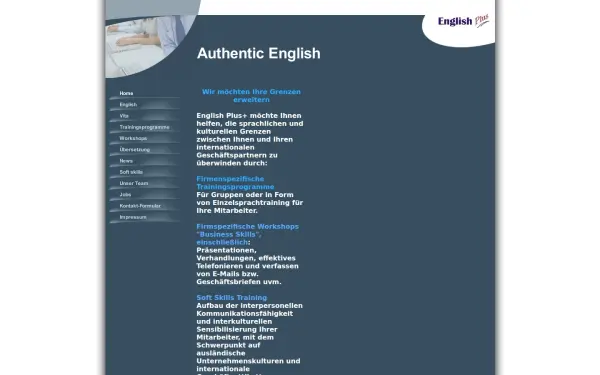Open the News section
This screenshot has width=600, height=375.
coord(144,161)
